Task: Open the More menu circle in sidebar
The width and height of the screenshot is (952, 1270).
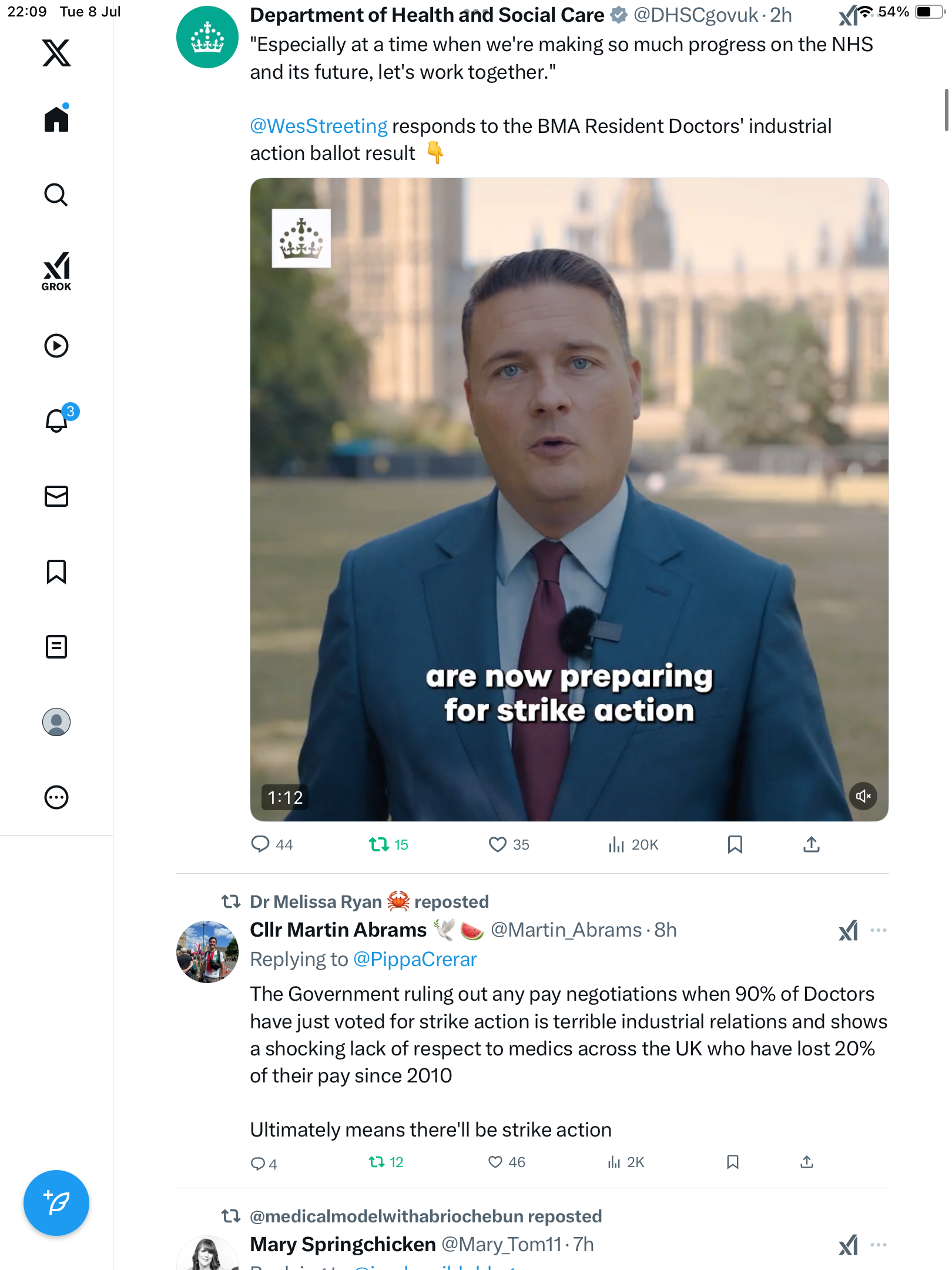Action: click(56, 797)
